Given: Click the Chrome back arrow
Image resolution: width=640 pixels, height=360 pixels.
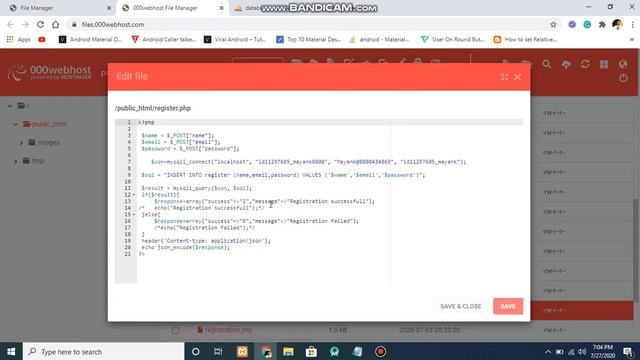Looking at the screenshot, I should 10,24.
